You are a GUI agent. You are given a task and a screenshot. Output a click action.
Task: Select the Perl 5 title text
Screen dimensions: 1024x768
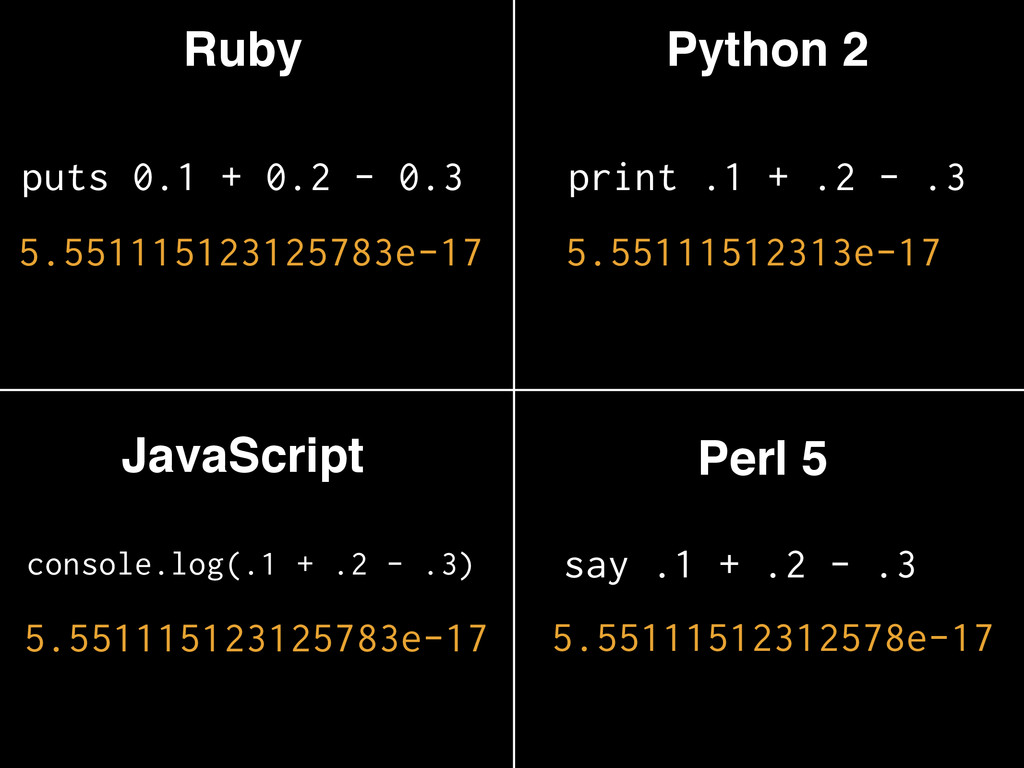tap(762, 460)
